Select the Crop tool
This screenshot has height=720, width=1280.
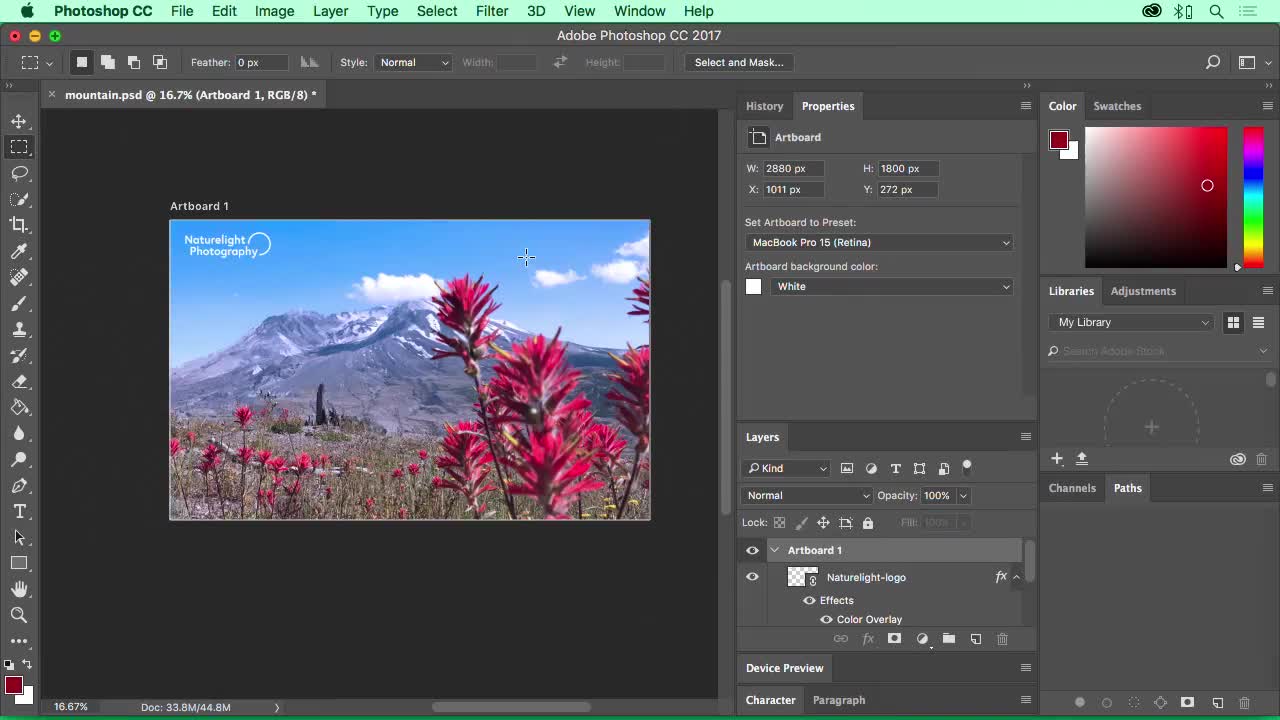click(20, 224)
